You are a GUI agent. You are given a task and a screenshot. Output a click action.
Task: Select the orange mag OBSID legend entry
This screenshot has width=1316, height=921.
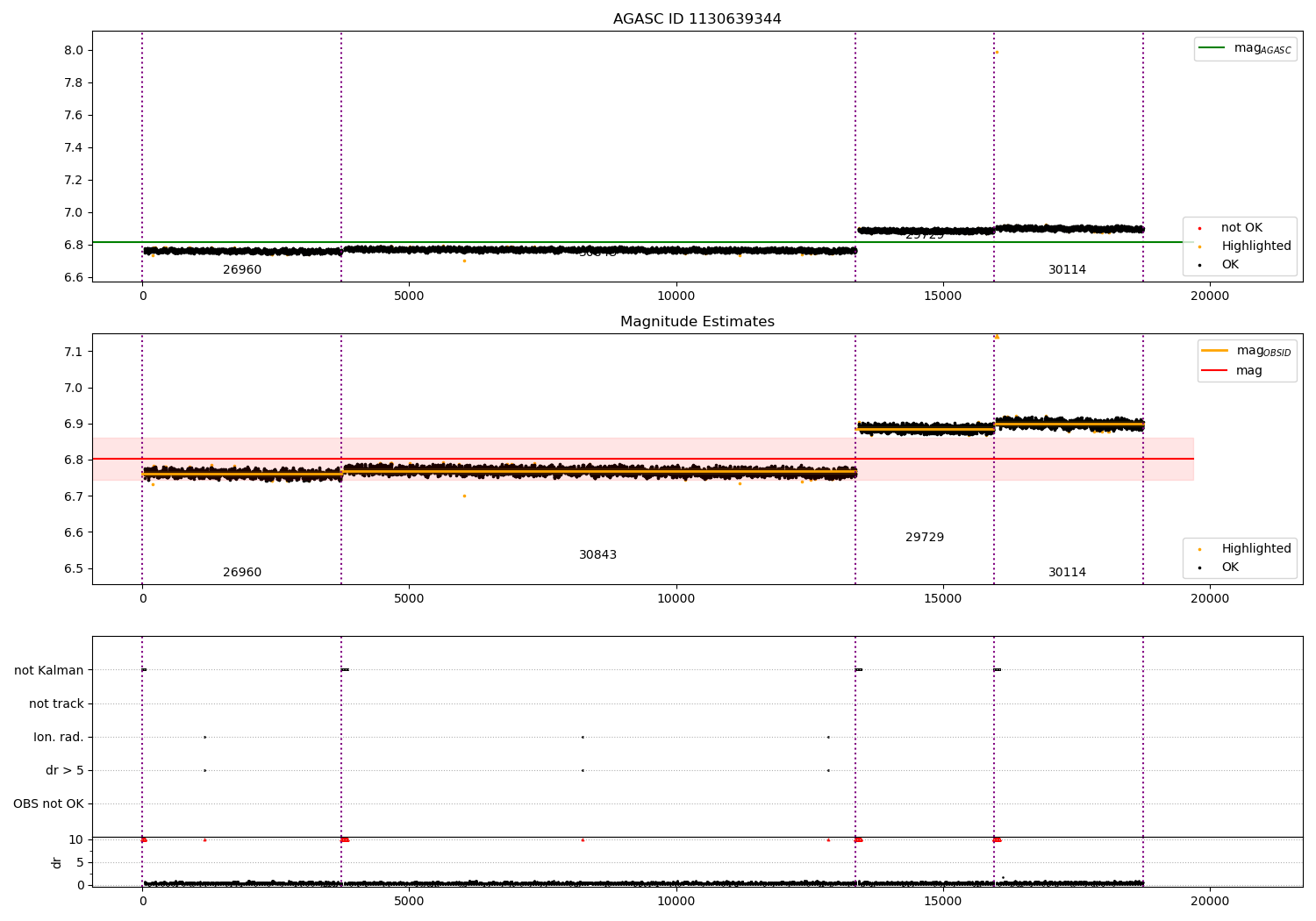click(x=1247, y=351)
